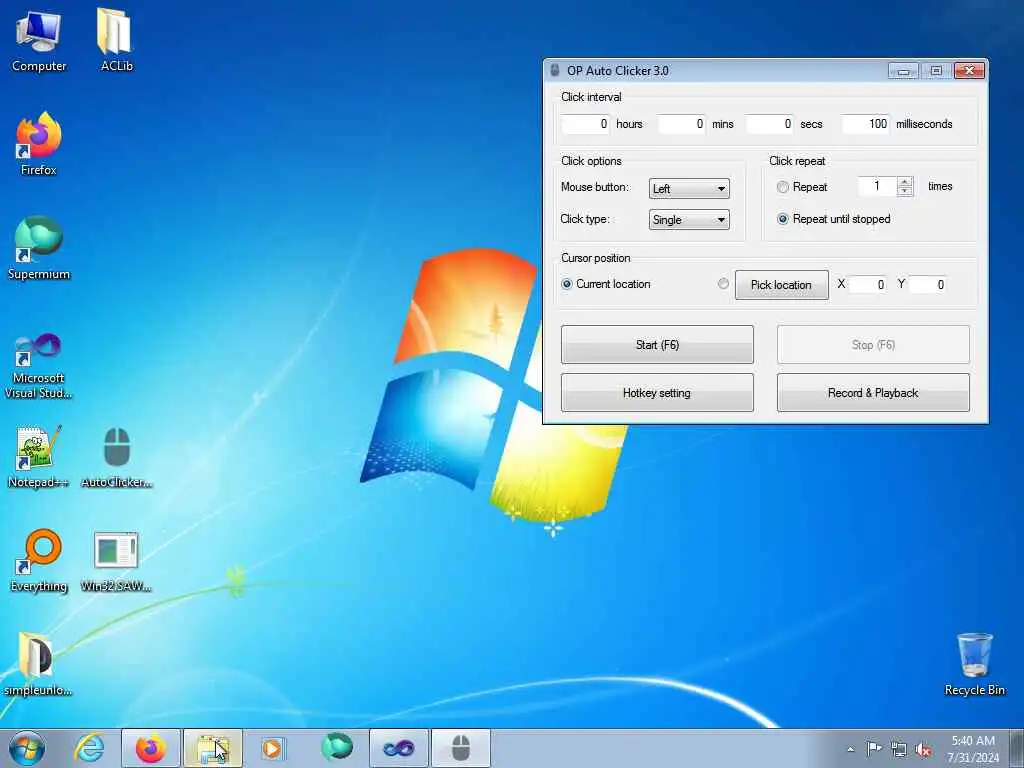
Task: Open Windows Explorer from taskbar
Action: [213, 748]
